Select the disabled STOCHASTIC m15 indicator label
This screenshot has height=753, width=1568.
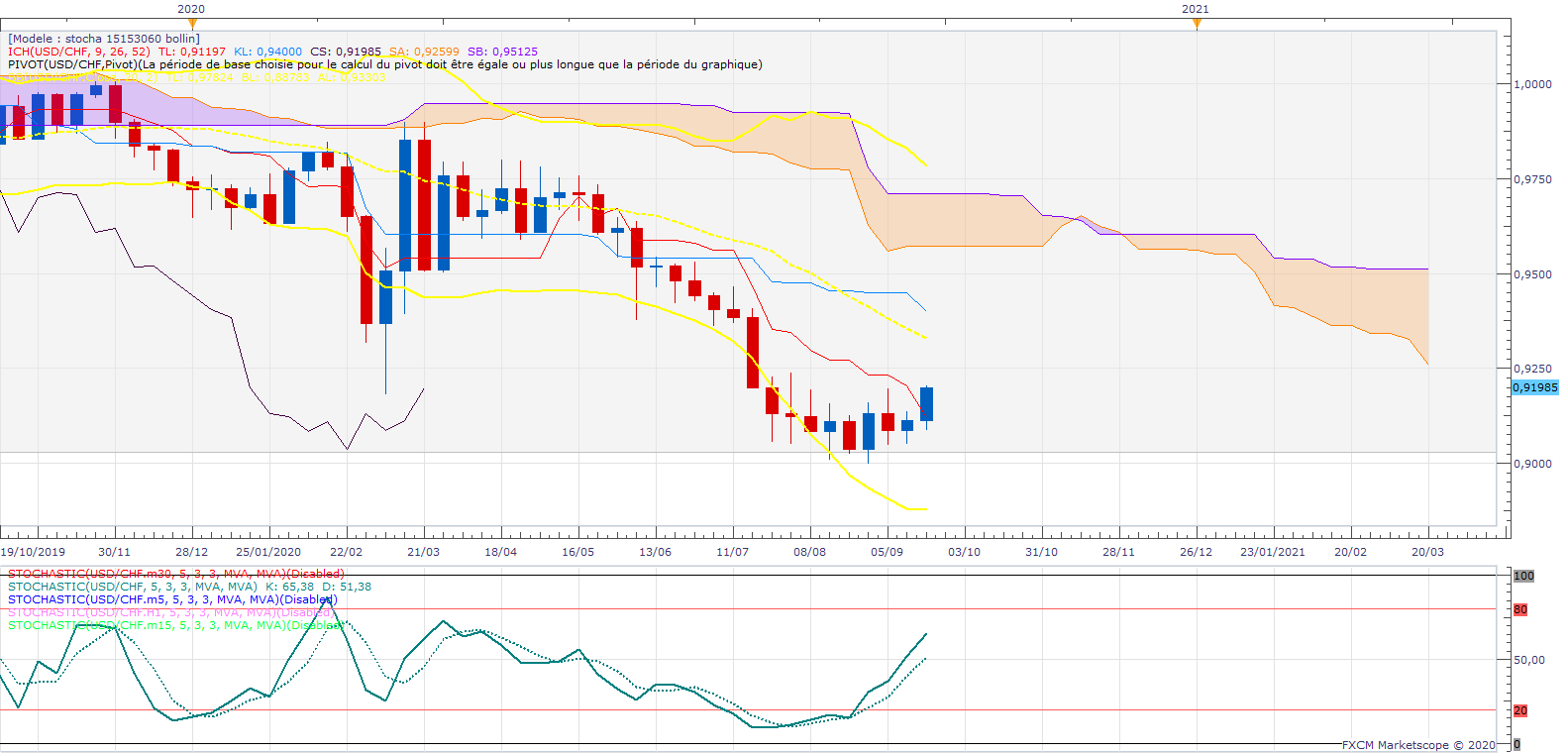(x=175, y=625)
